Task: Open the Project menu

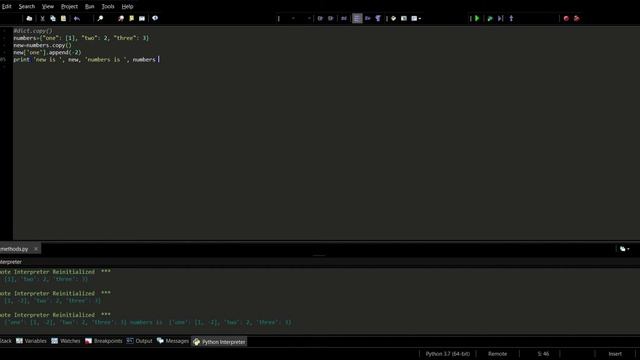Action: (x=69, y=7)
